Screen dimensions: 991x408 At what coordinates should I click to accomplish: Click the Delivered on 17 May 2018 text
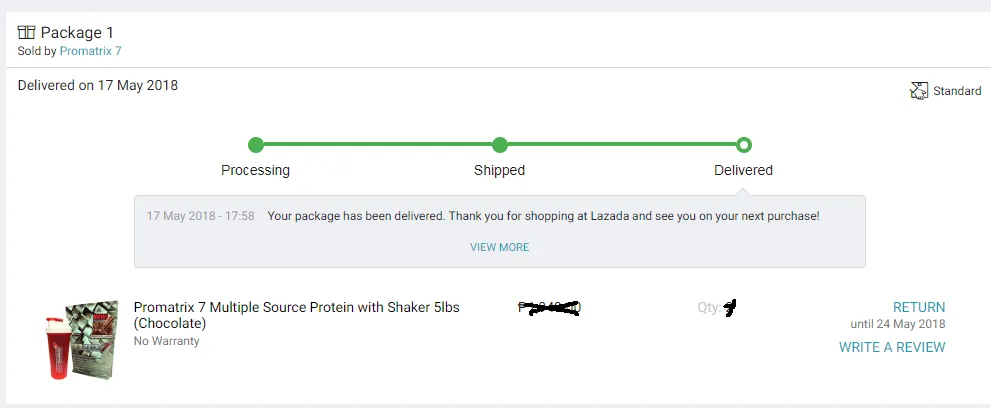[x=98, y=85]
